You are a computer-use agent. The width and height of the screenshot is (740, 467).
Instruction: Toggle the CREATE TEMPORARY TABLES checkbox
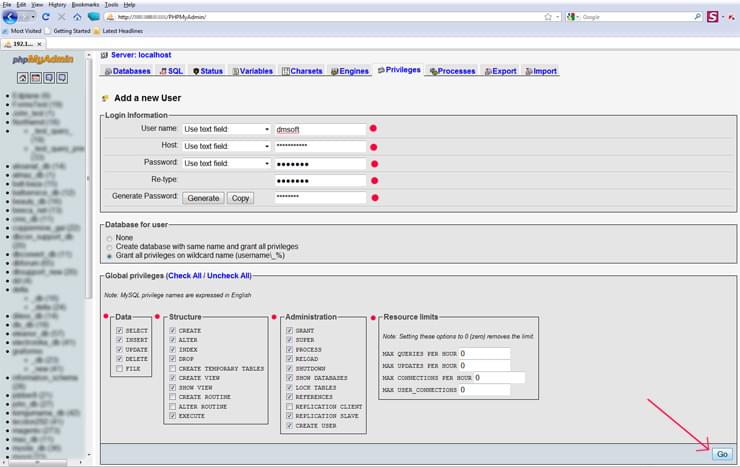tap(173, 368)
